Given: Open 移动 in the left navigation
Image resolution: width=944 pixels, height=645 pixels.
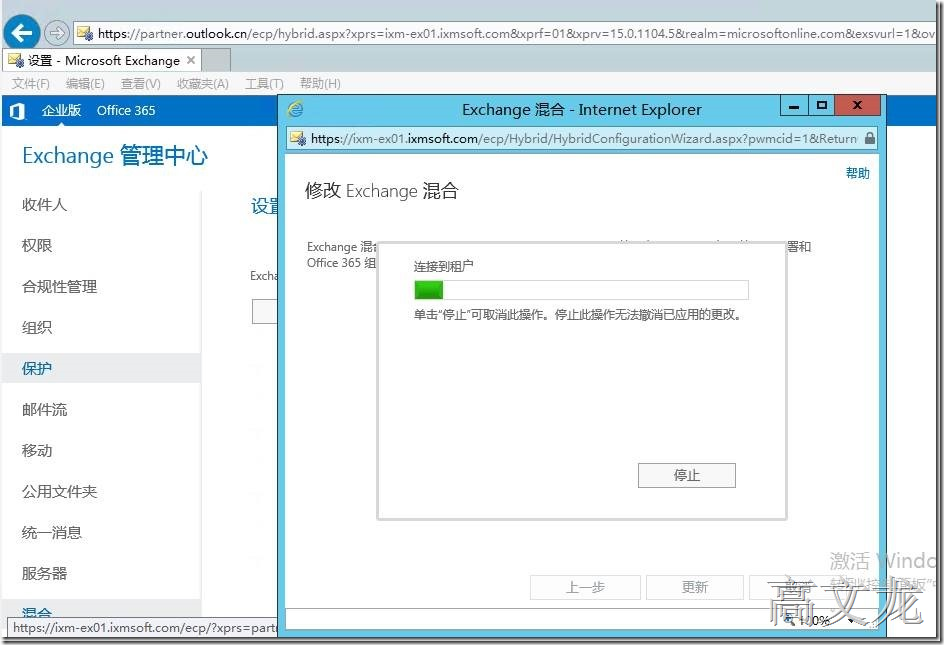Looking at the screenshot, I should click(x=37, y=450).
